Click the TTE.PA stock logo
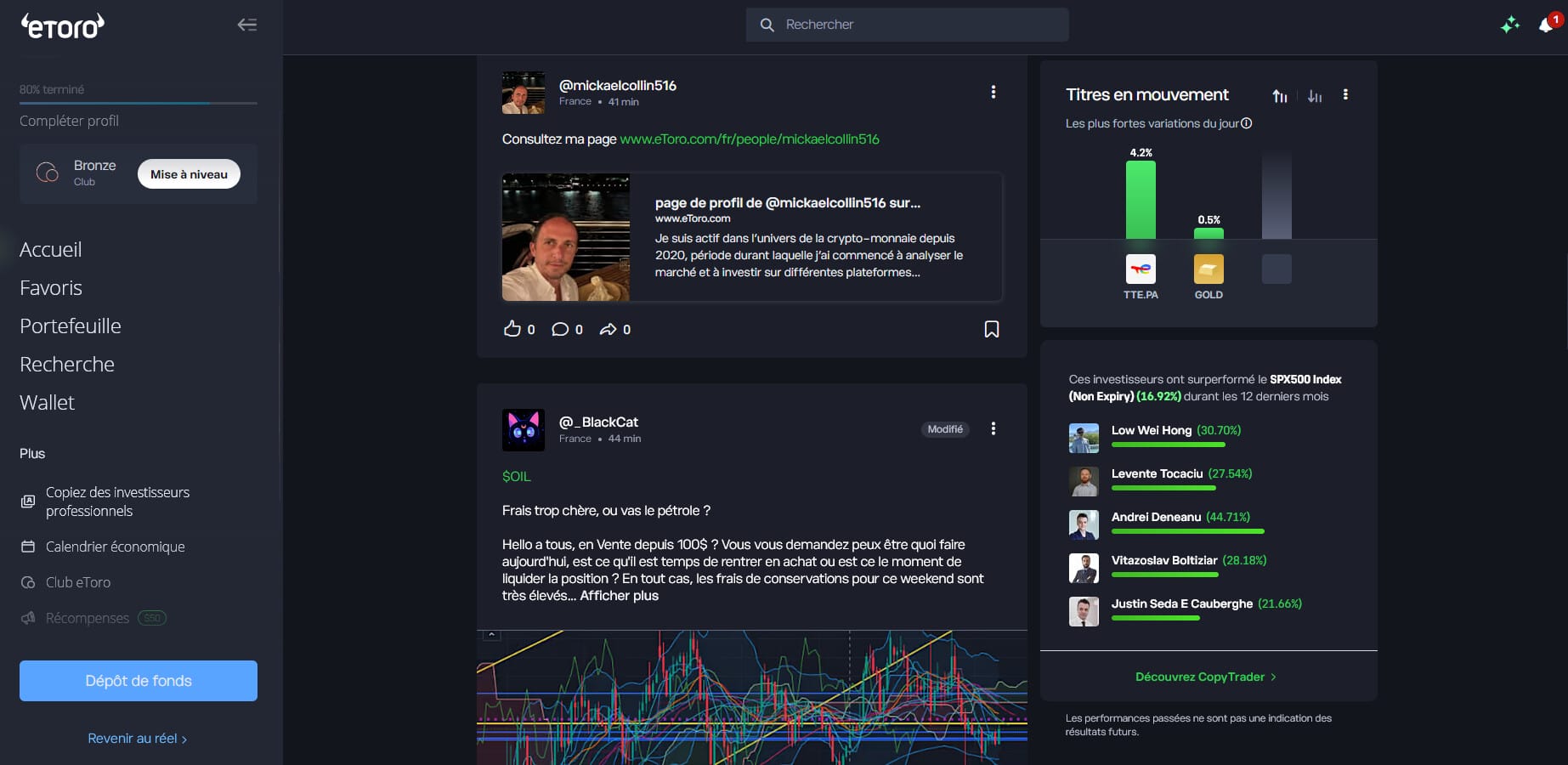 pyautogui.click(x=1141, y=269)
